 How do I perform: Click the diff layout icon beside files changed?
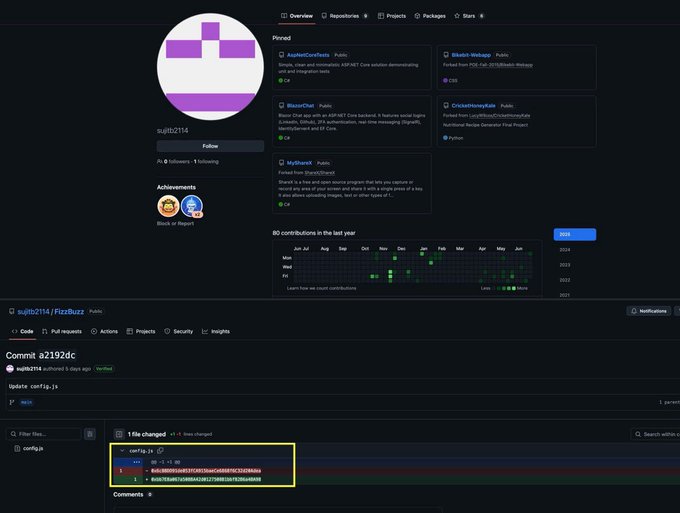pos(119,434)
